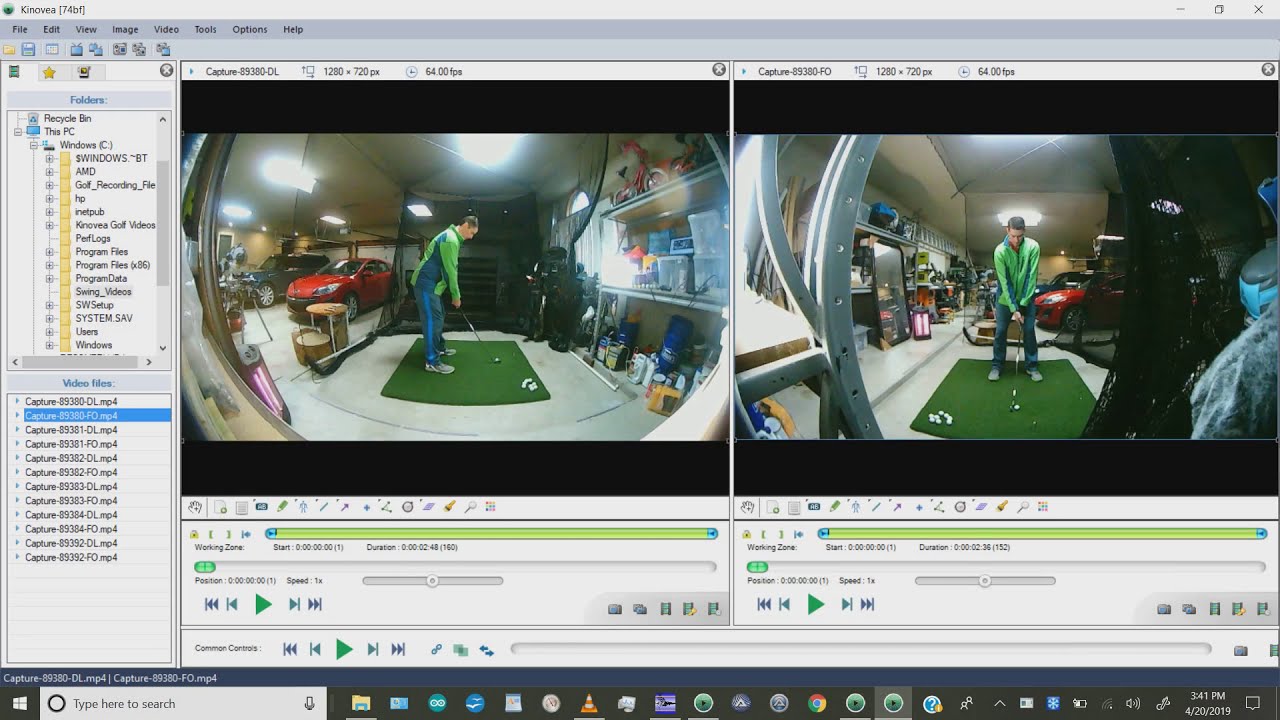Open the Tools menu
Screen dimensions: 1280x720
(x=205, y=29)
